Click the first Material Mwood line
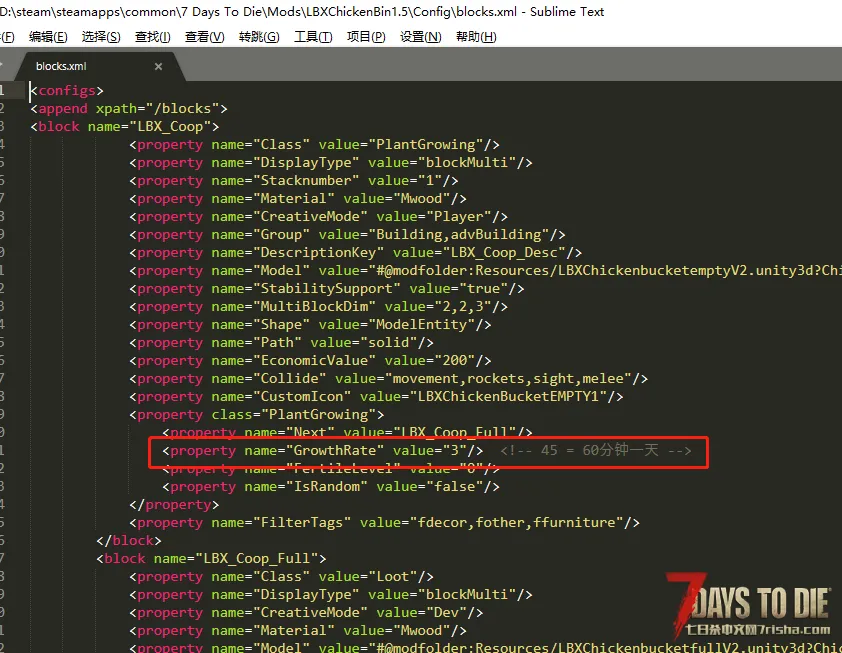The width and height of the screenshot is (842, 653). coord(298,199)
